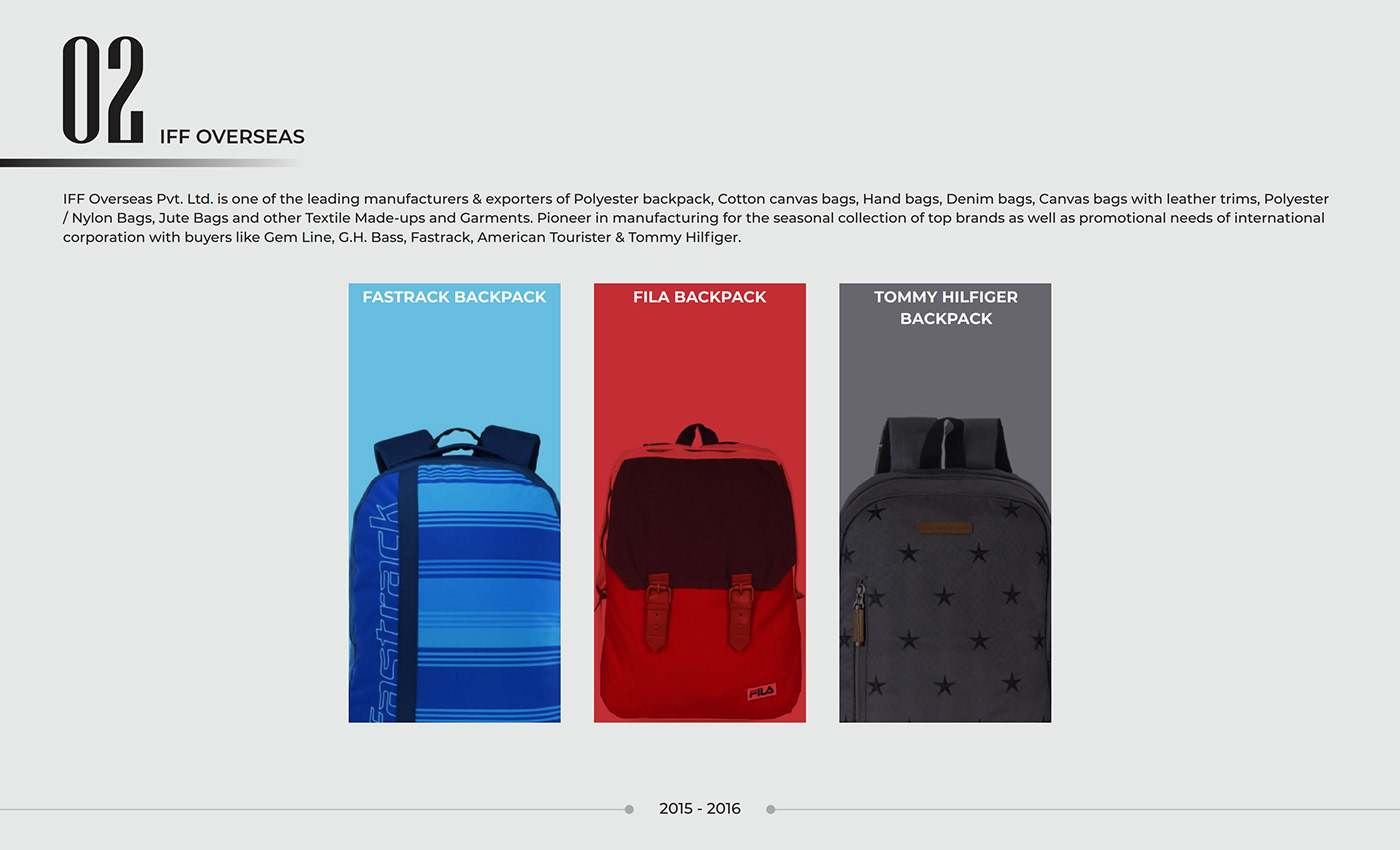The height and width of the screenshot is (850, 1400).
Task: Select the red Fila backpack card
Action: (x=700, y=502)
